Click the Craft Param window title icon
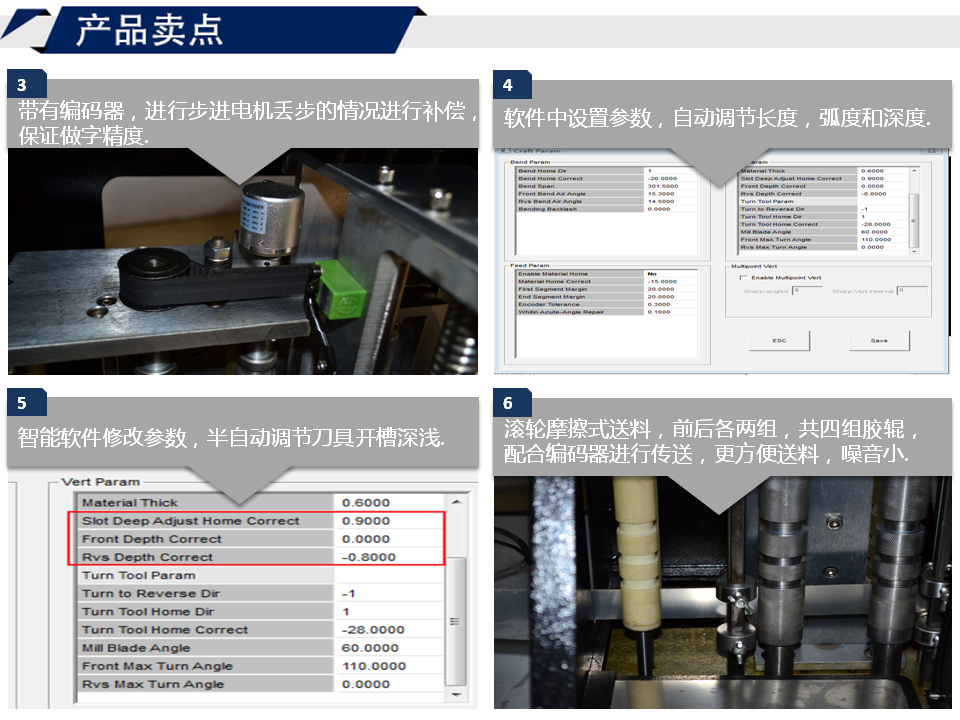 click(x=504, y=151)
